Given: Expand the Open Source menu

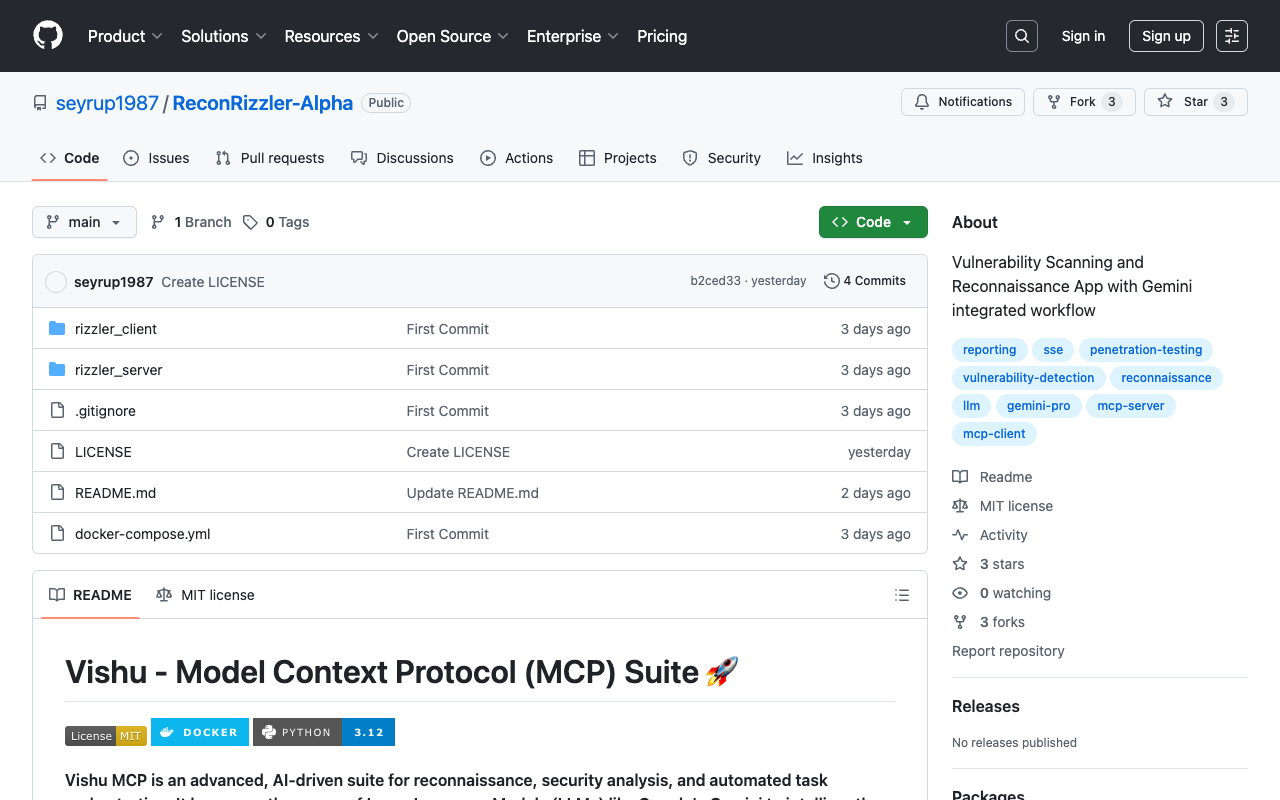Looking at the screenshot, I should 453,36.
